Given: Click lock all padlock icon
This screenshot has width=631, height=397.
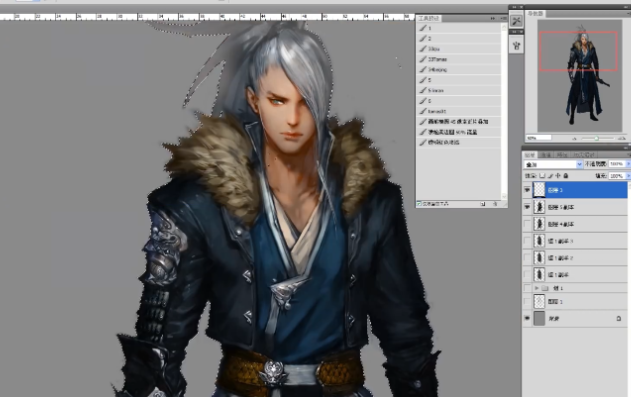Looking at the screenshot, I should pos(566,176).
